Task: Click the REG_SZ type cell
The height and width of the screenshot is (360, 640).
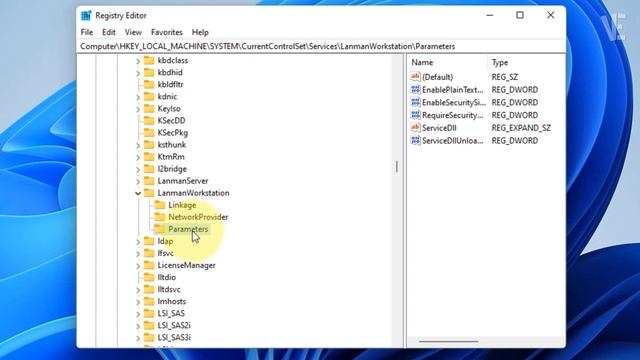Action: pyautogui.click(x=504, y=77)
